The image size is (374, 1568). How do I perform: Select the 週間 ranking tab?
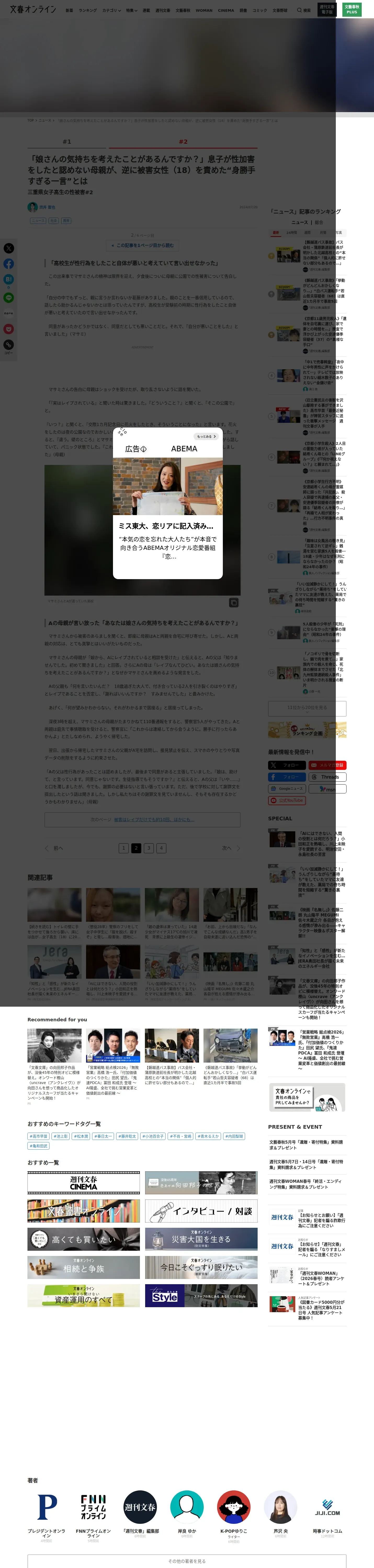308,233
